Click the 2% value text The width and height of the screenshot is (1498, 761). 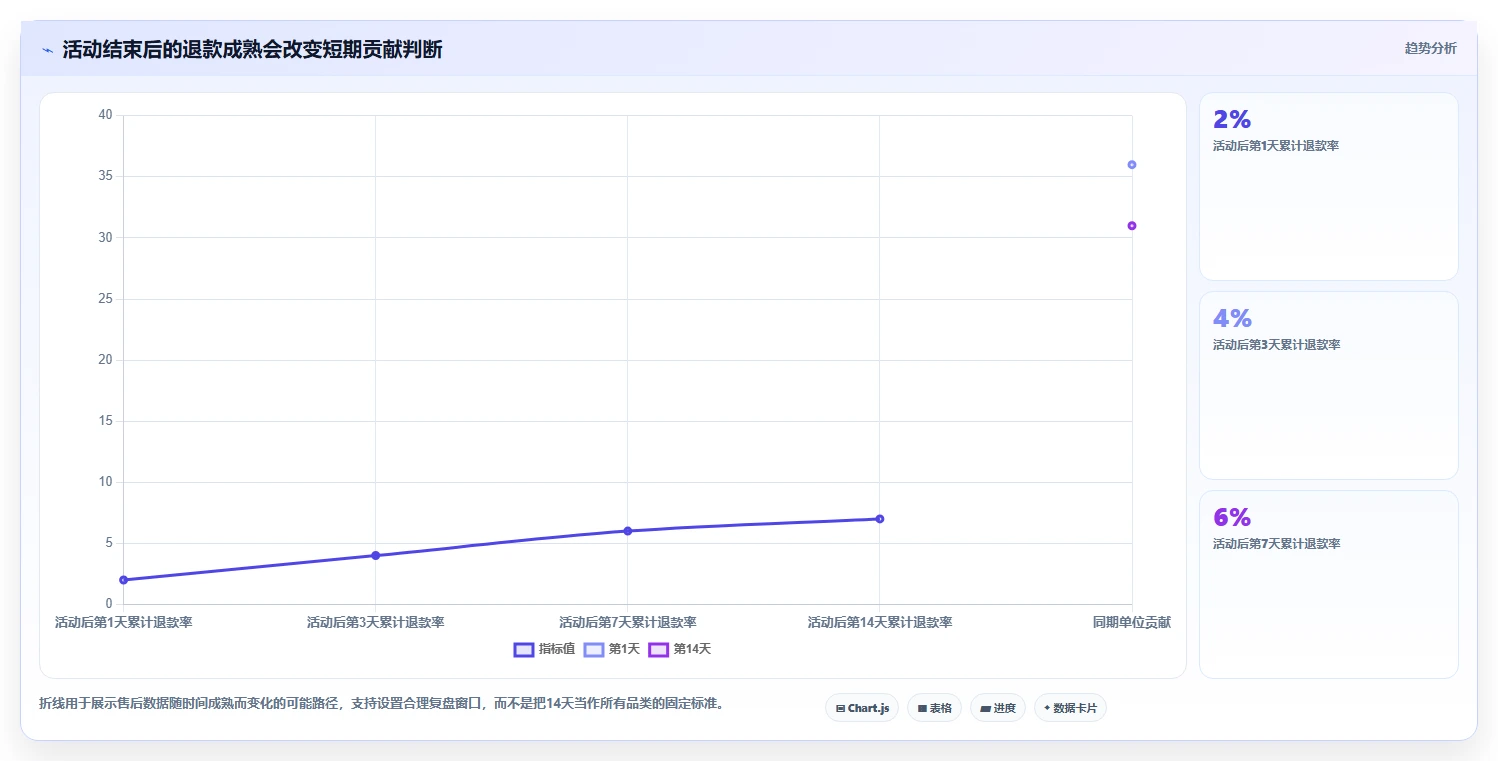click(x=1232, y=120)
